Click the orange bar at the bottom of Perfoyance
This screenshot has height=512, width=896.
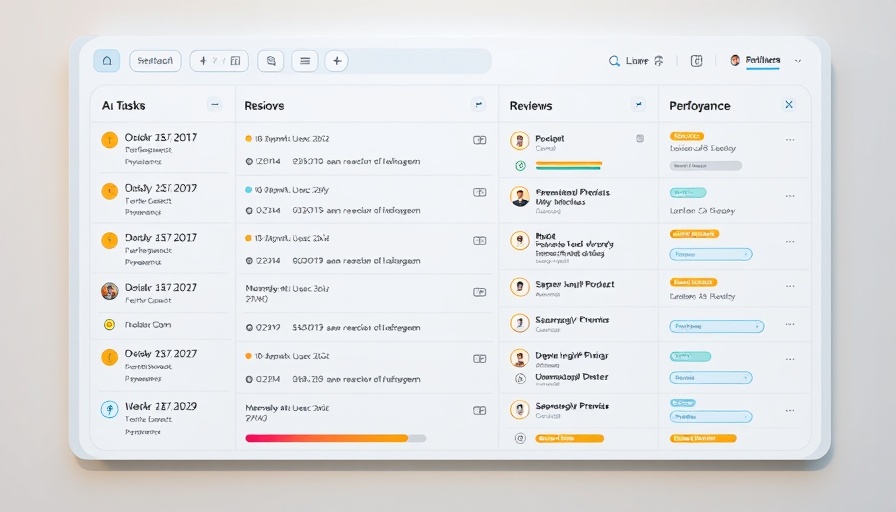coord(703,438)
